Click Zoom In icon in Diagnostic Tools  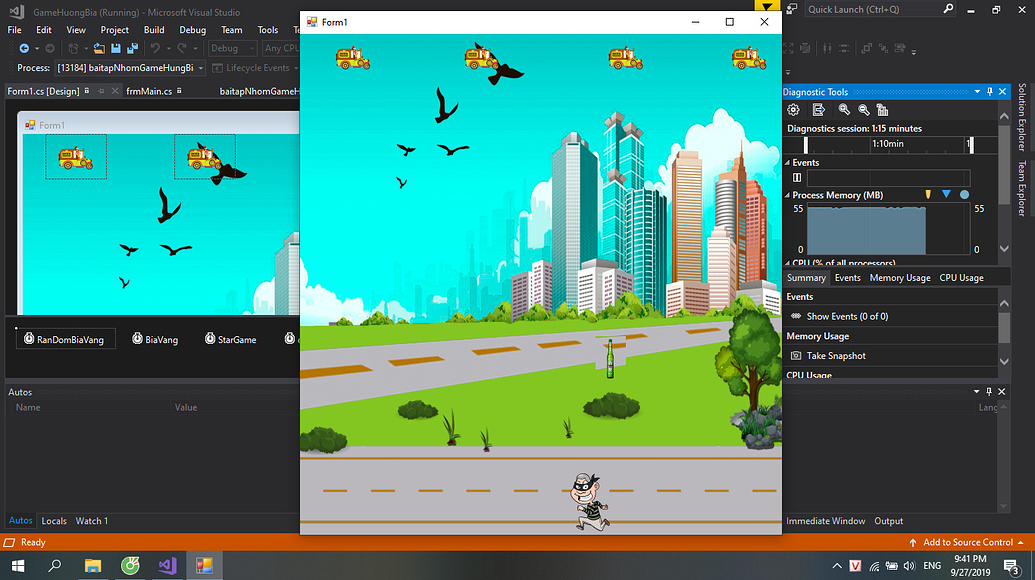point(845,110)
